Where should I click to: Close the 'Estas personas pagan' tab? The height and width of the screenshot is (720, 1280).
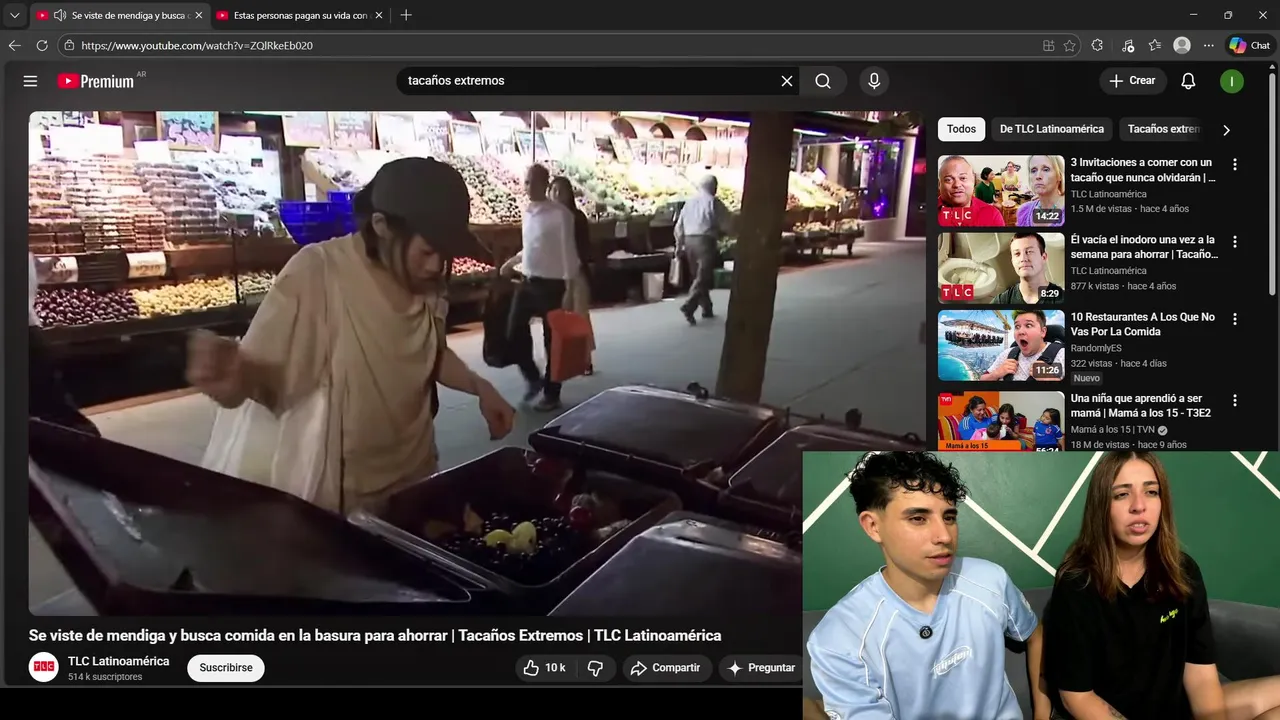point(379,15)
